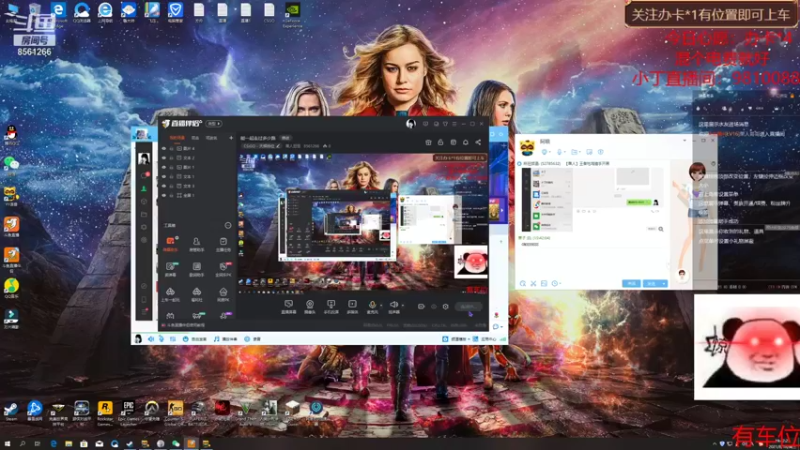The image size is (800, 450).
Task: Open Rockstar Games Launcher shortcut
Action: (x=105, y=412)
